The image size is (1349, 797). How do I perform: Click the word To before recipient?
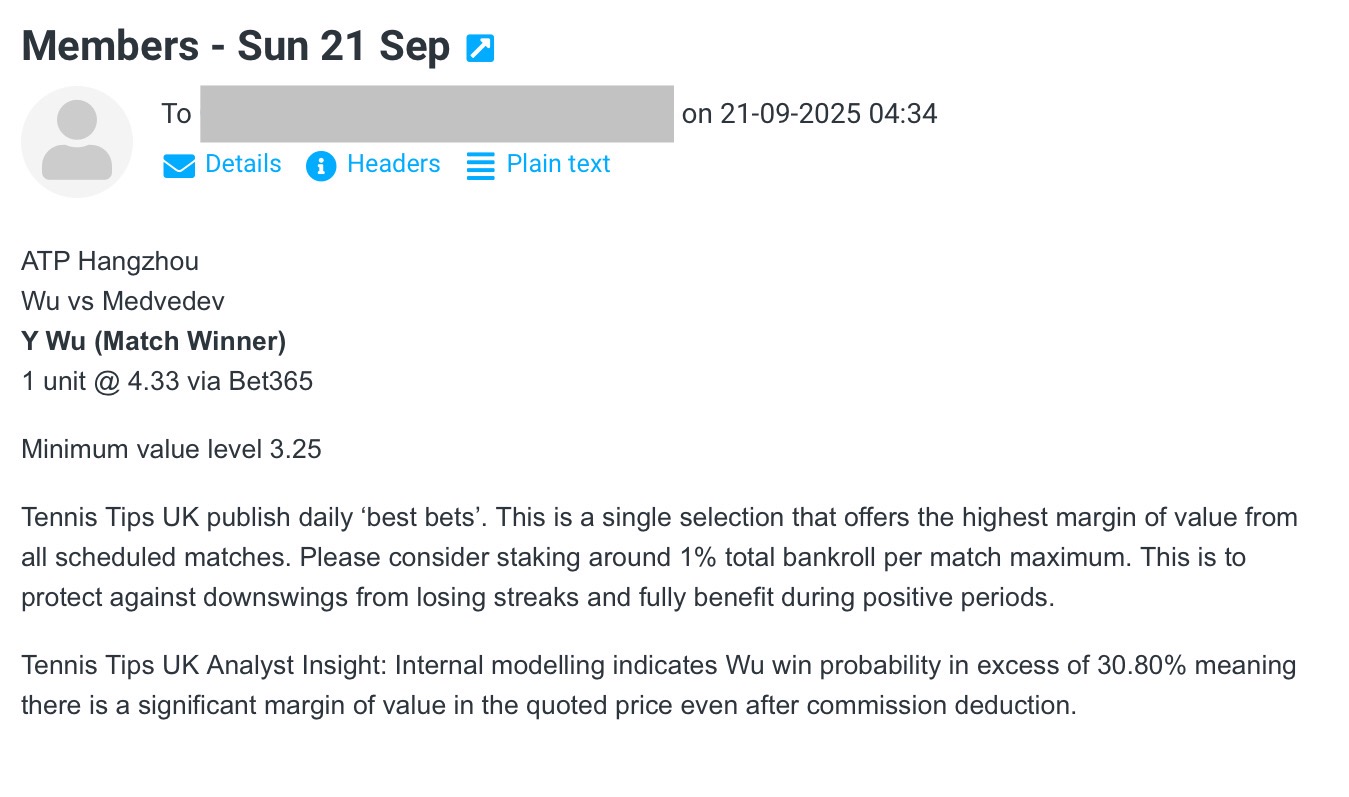coord(176,114)
